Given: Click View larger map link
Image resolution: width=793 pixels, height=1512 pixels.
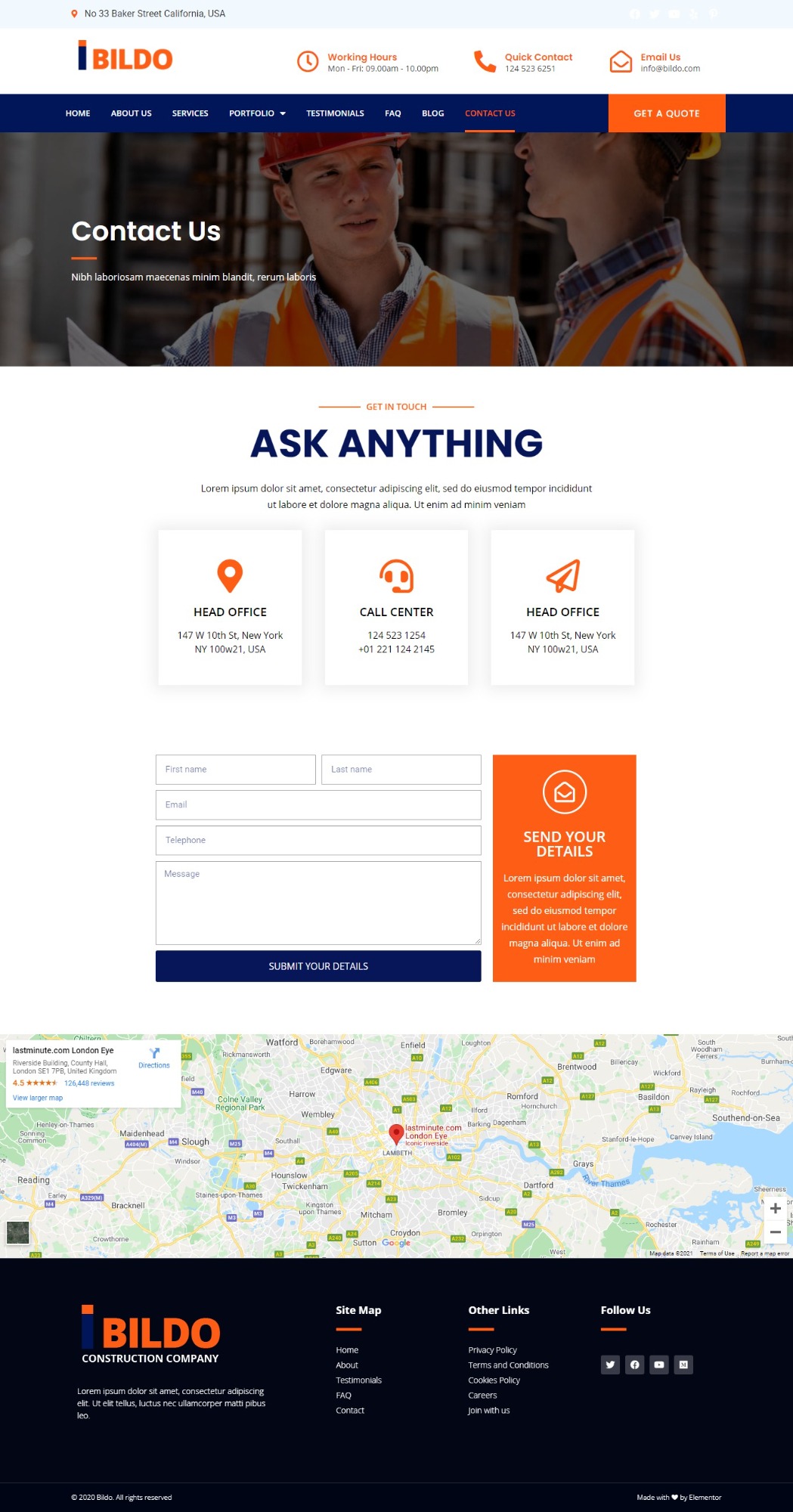Looking at the screenshot, I should tap(38, 1098).
